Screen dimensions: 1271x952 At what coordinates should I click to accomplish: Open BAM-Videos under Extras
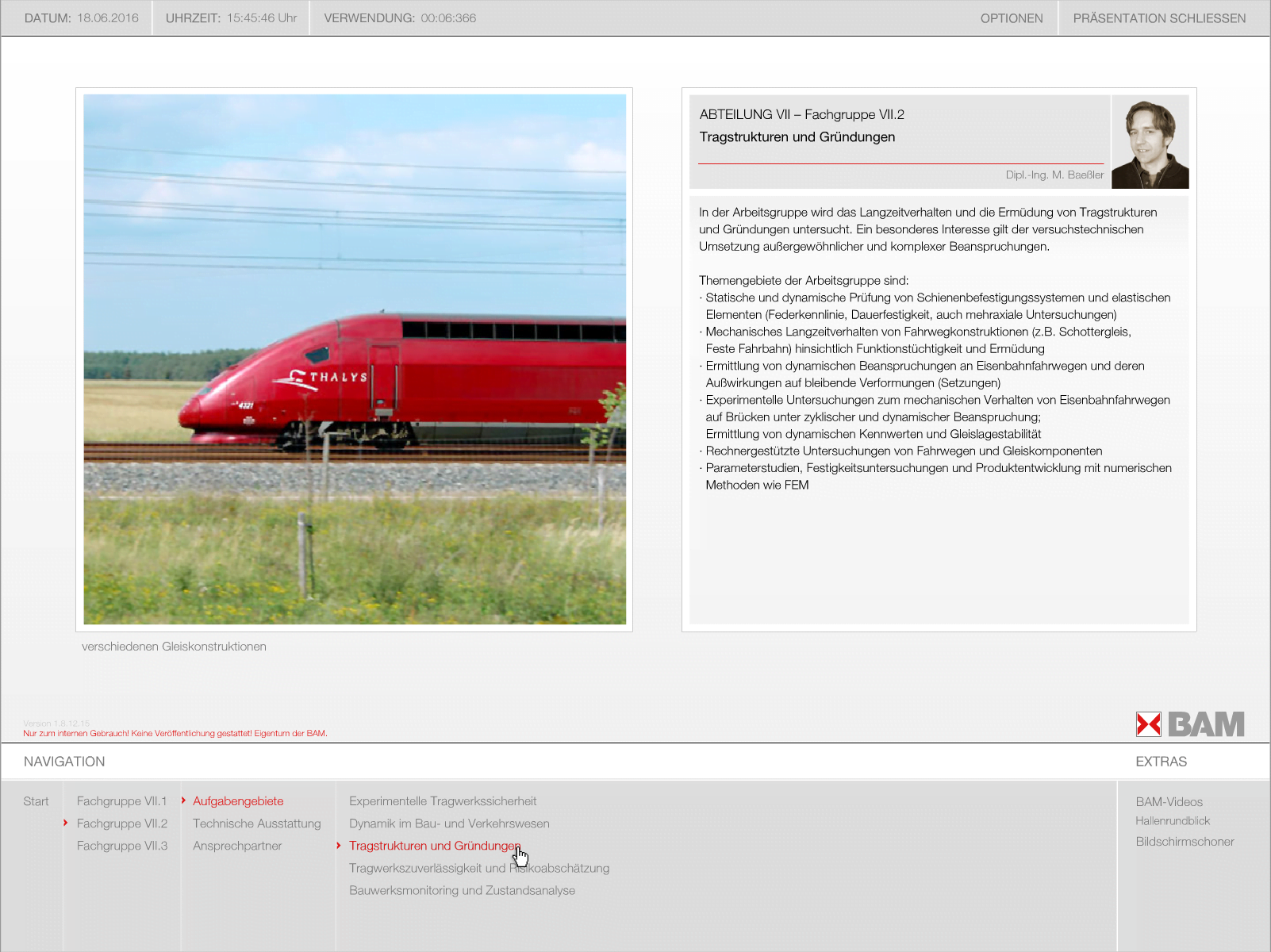point(1169,802)
